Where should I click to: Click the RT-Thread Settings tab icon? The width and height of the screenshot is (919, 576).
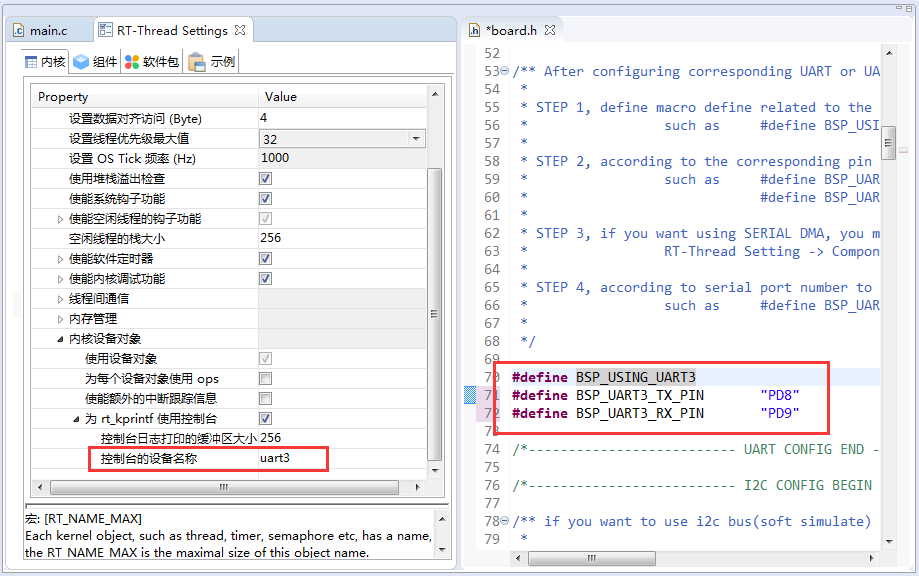pyautogui.click(x=105, y=31)
